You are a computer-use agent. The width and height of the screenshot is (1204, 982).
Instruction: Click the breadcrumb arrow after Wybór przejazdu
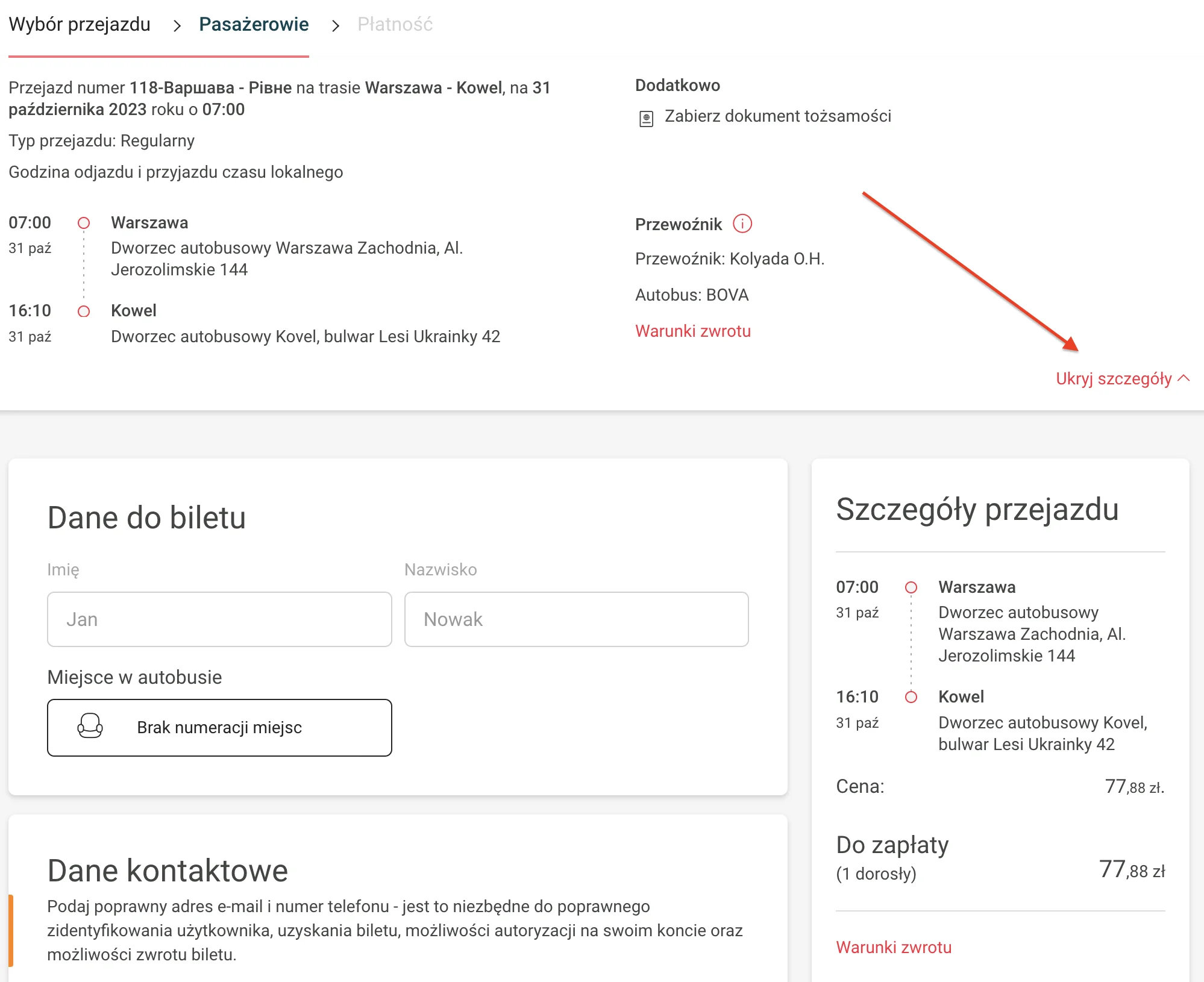[177, 26]
